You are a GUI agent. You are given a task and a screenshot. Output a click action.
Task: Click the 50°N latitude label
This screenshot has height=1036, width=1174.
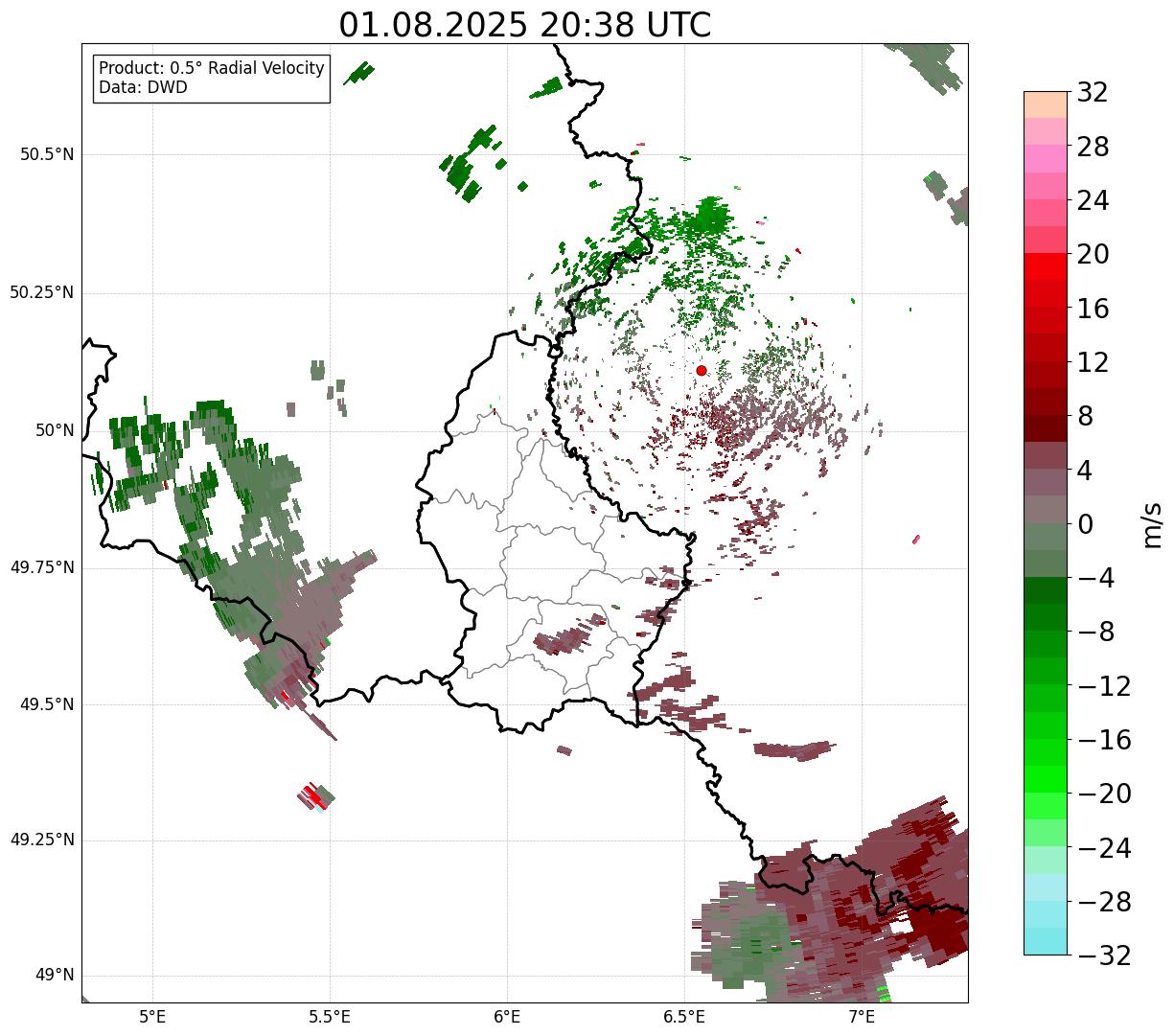pos(54,430)
